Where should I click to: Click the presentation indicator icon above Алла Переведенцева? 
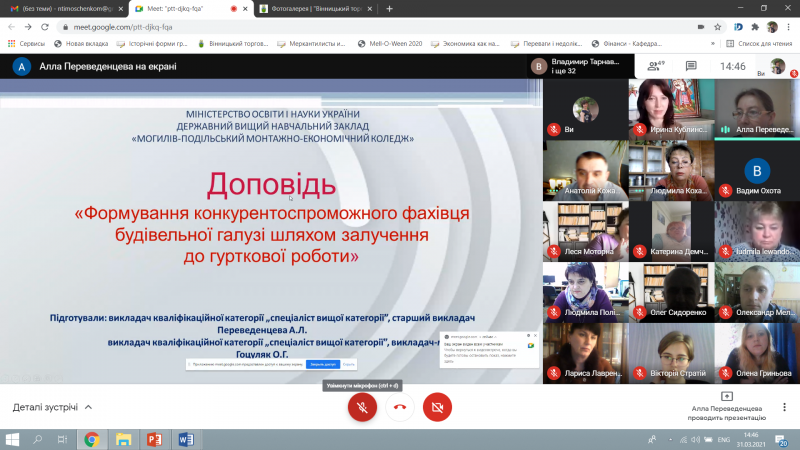click(x=727, y=396)
